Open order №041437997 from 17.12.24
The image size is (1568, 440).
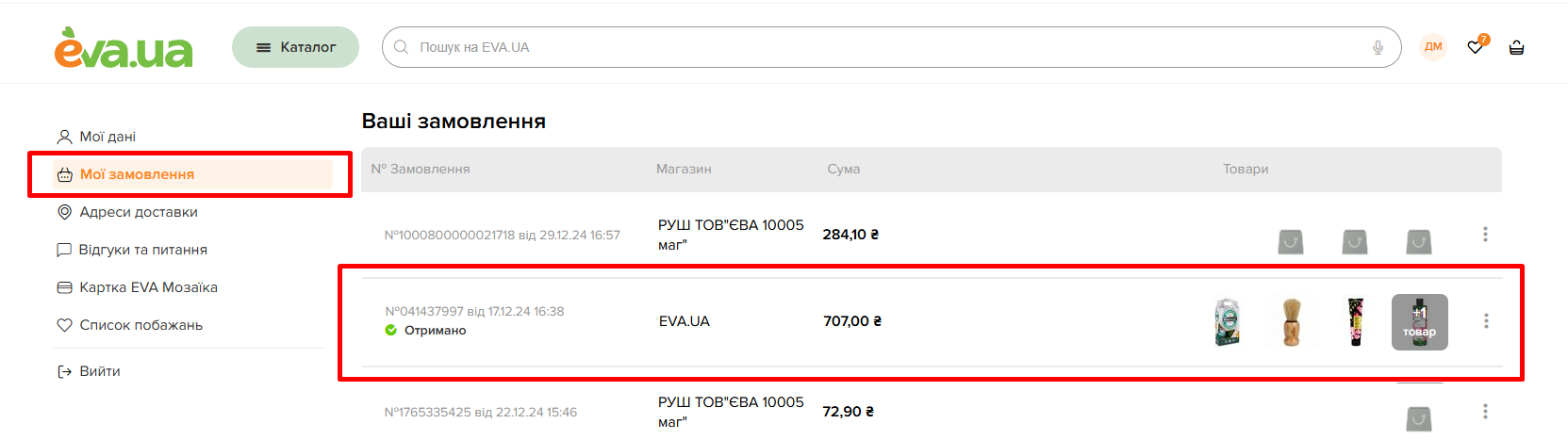pos(474,312)
